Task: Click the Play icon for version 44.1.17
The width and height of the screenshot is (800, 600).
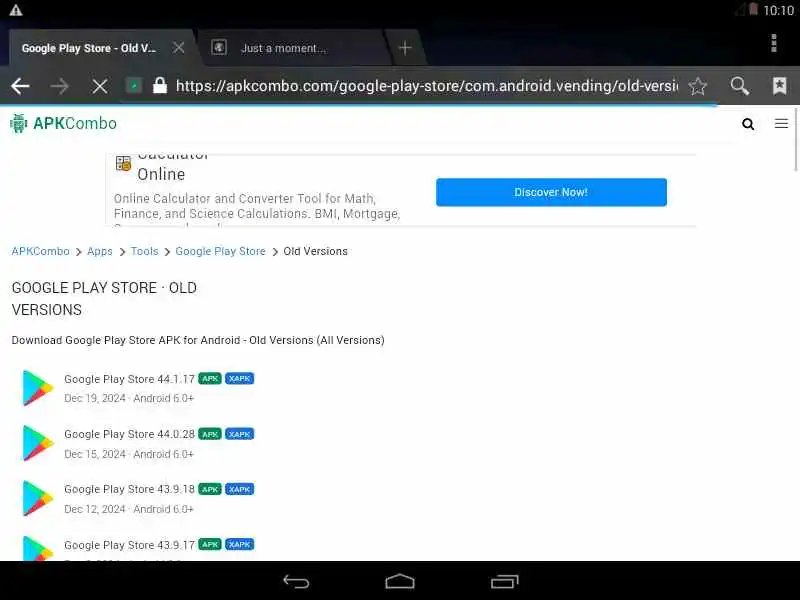Action: 37,388
